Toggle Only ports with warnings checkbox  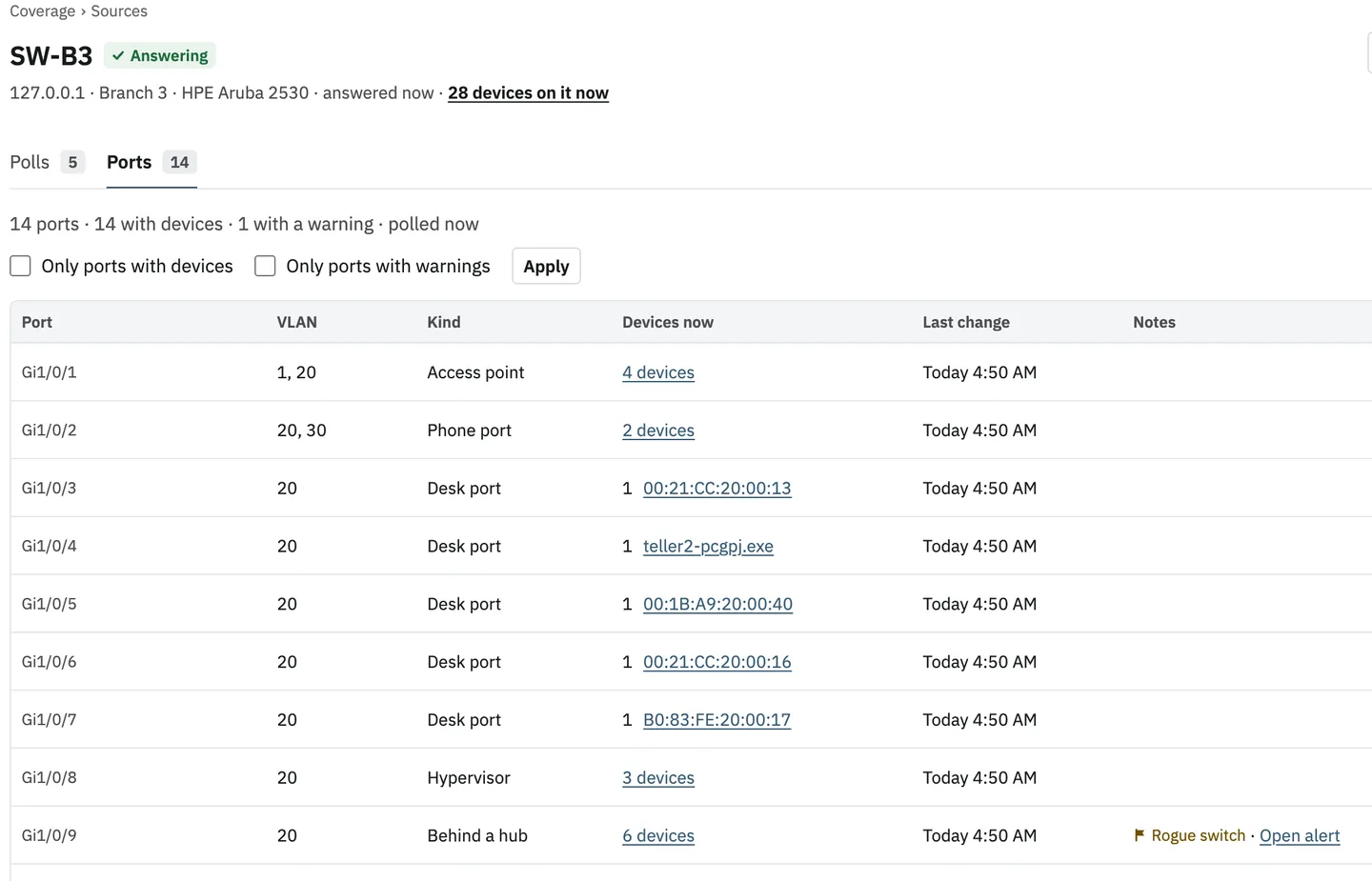tap(265, 266)
